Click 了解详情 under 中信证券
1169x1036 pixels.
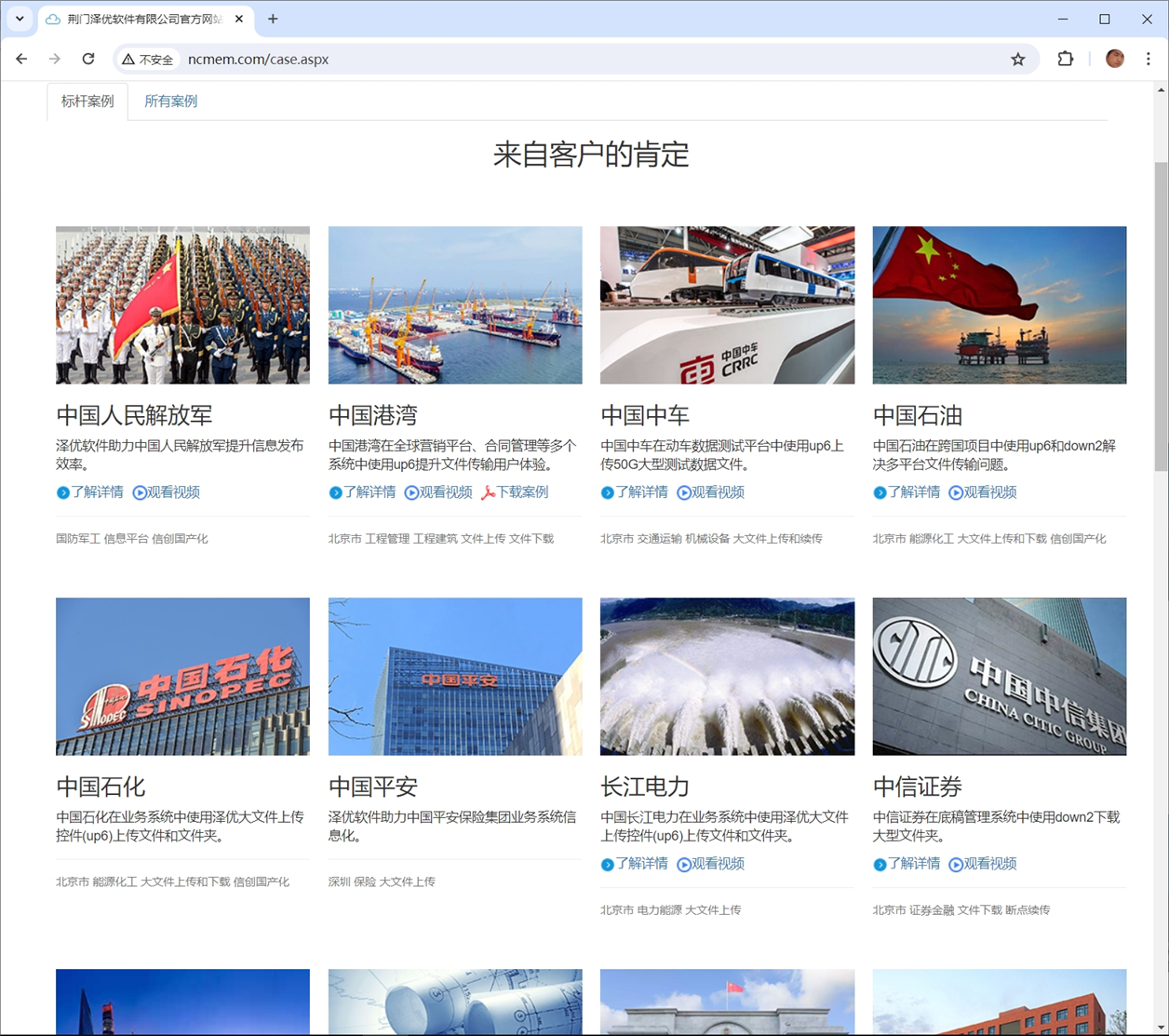click(x=907, y=864)
